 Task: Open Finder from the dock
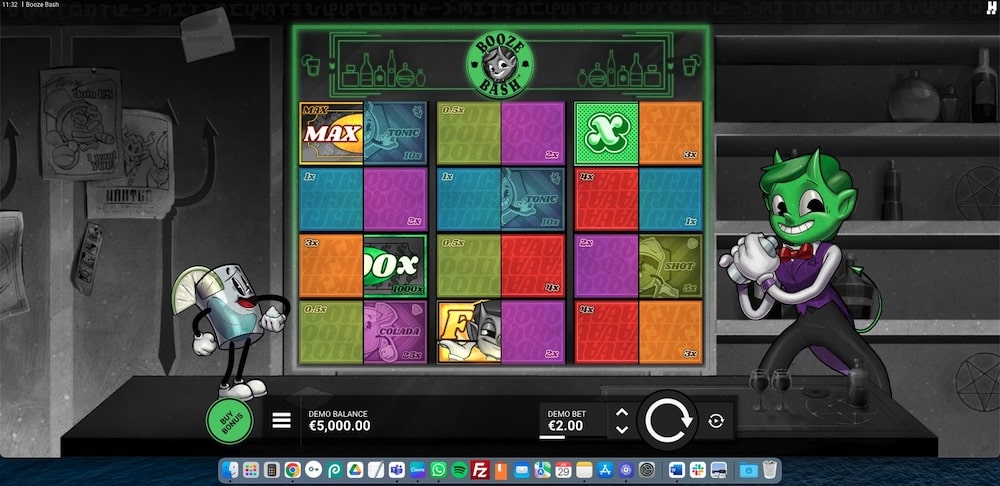(232, 471)
